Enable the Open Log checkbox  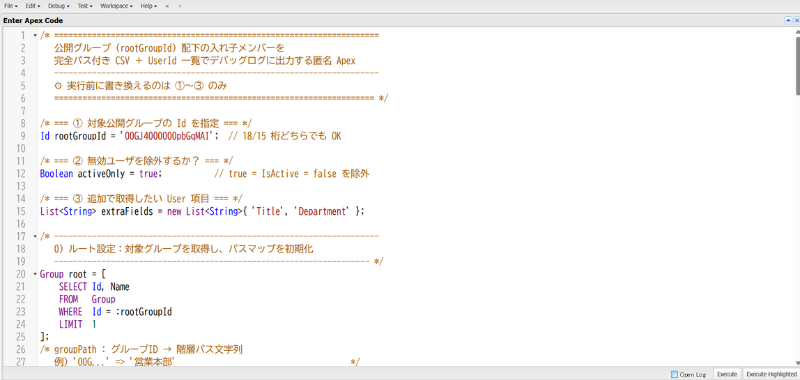(x=674, y=374)
